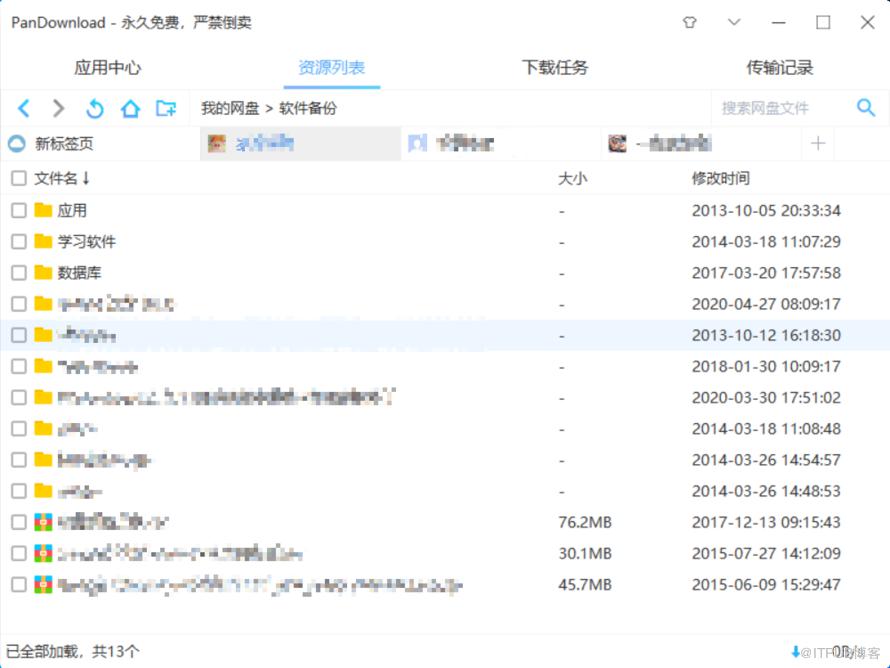The image size is (890, 668).
Task: Toggle the select-all checkbox beside 文件名
Action: click(19, 178)
